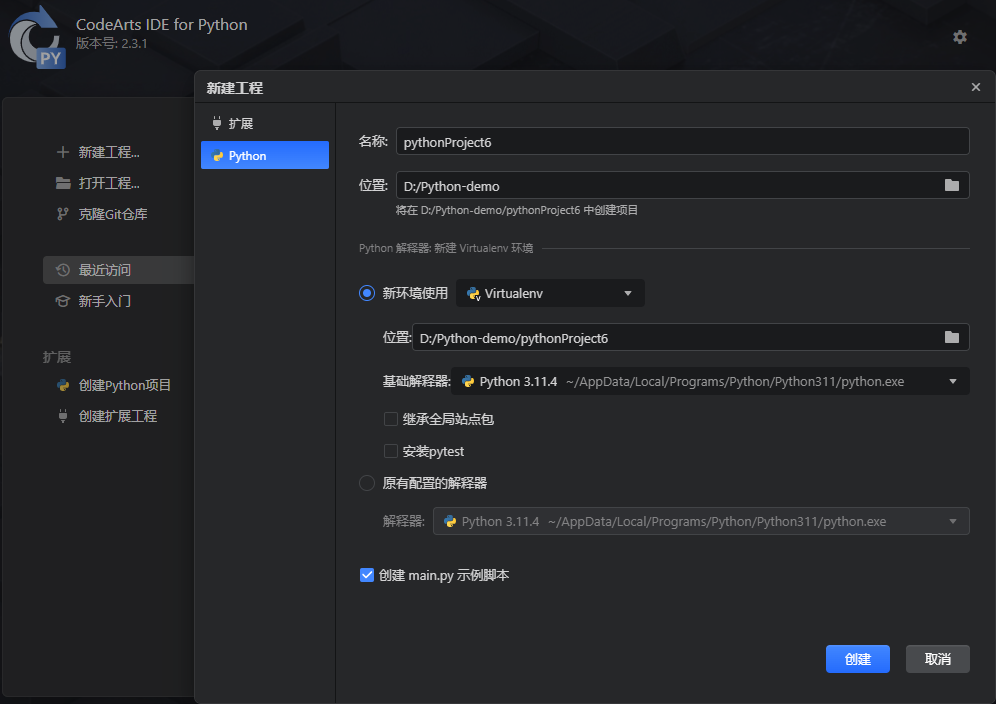Enable 安装pytest checkbox

tap(391, 451)
